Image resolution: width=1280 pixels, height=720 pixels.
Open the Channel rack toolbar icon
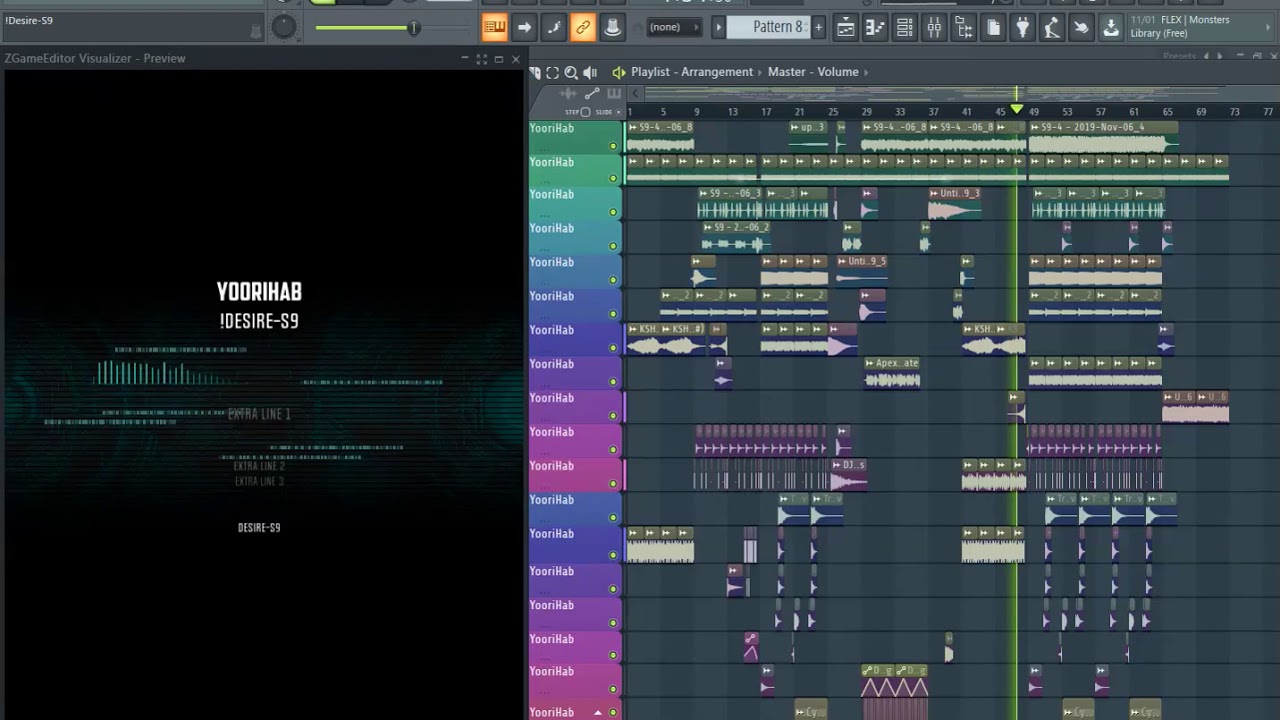pyautogui.click(x=904, y=28)
